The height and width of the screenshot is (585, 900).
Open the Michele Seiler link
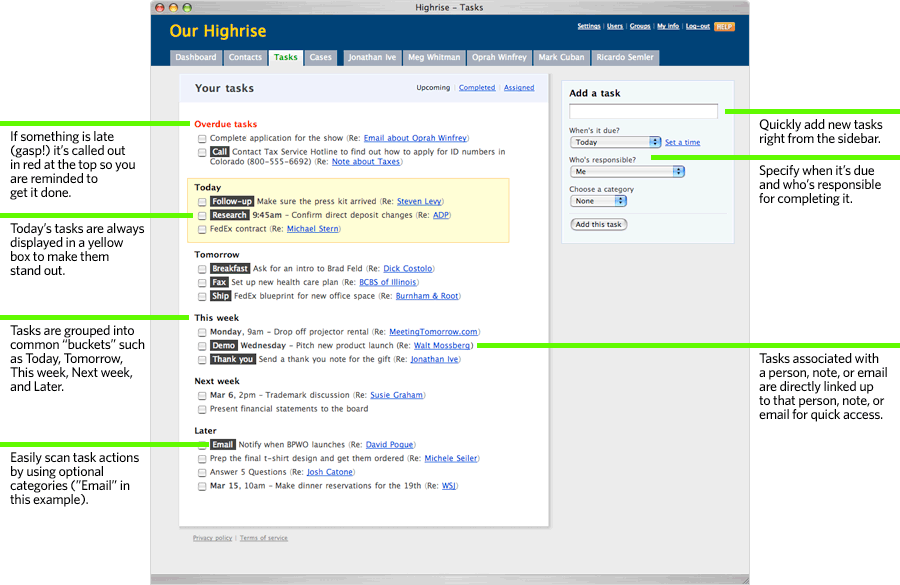(451, 459)
